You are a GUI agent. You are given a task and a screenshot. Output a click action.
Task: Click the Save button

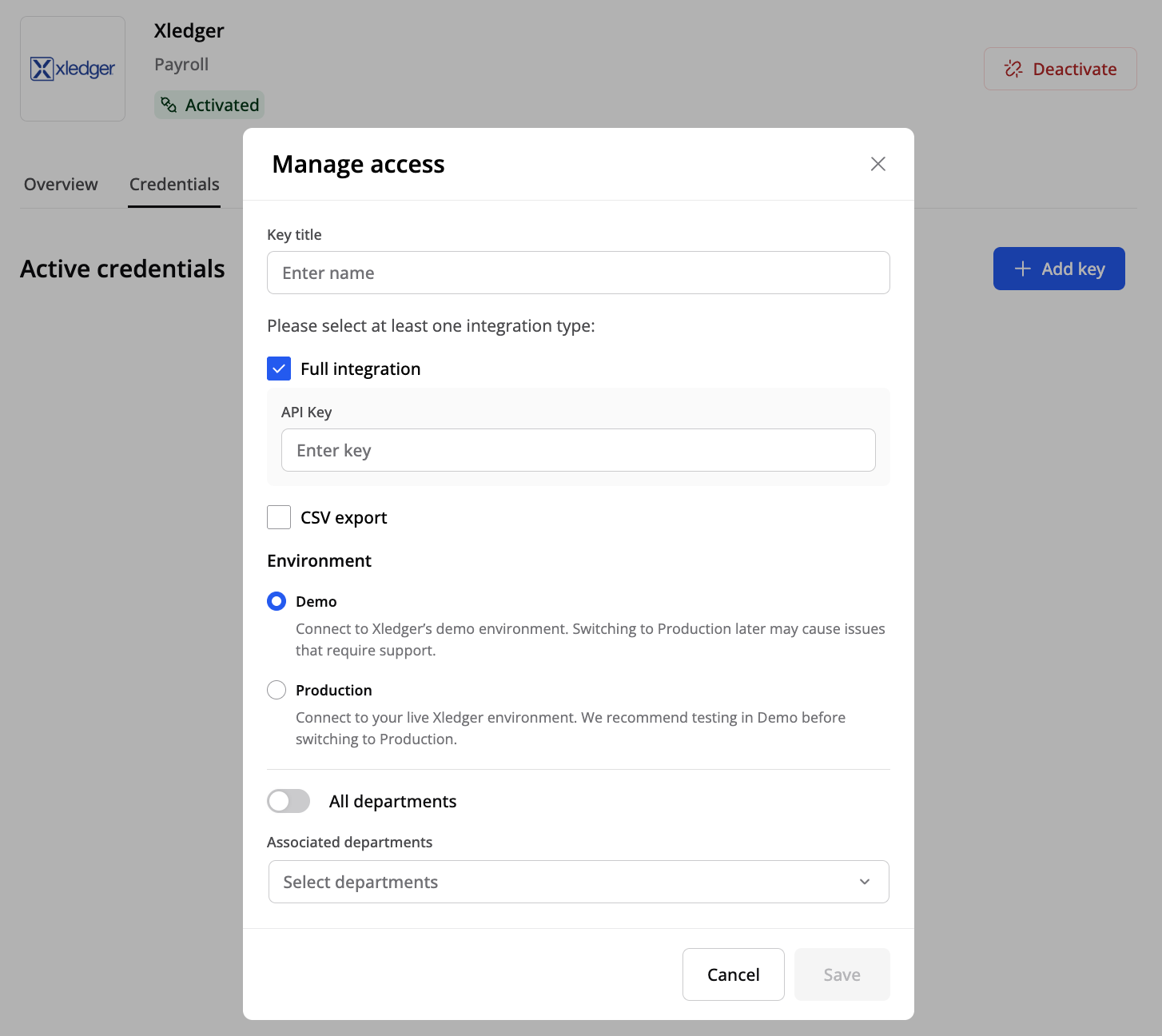pos(842,974)
